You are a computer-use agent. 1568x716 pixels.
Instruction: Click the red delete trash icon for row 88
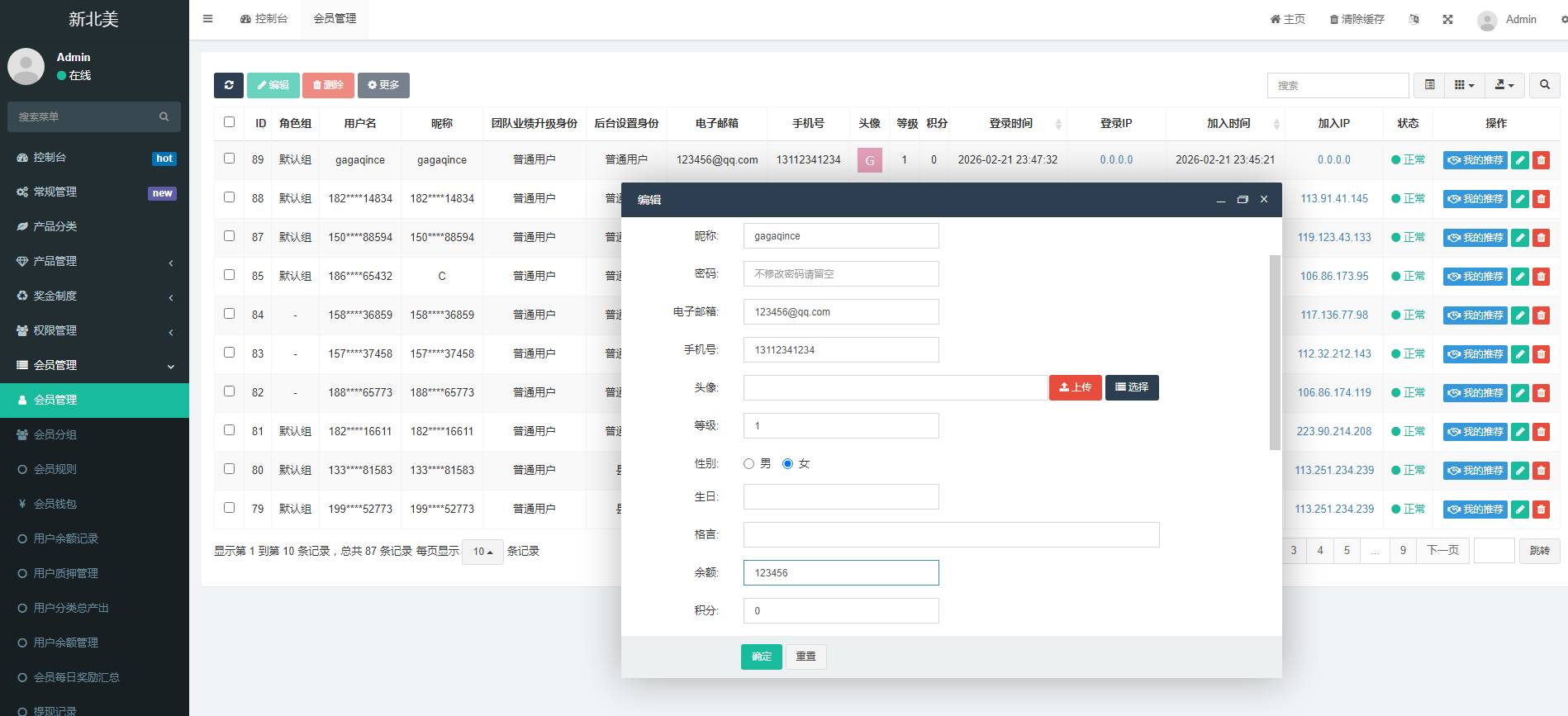click(1541, 199)
